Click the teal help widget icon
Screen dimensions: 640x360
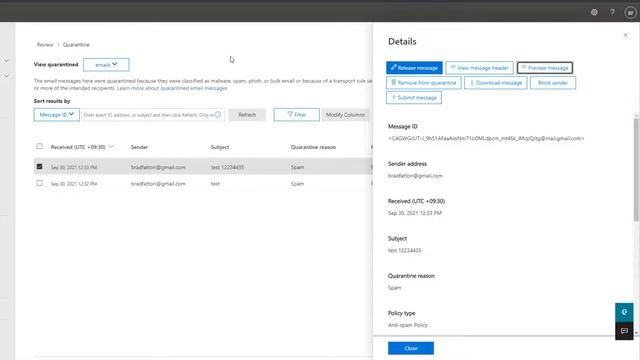624,312
